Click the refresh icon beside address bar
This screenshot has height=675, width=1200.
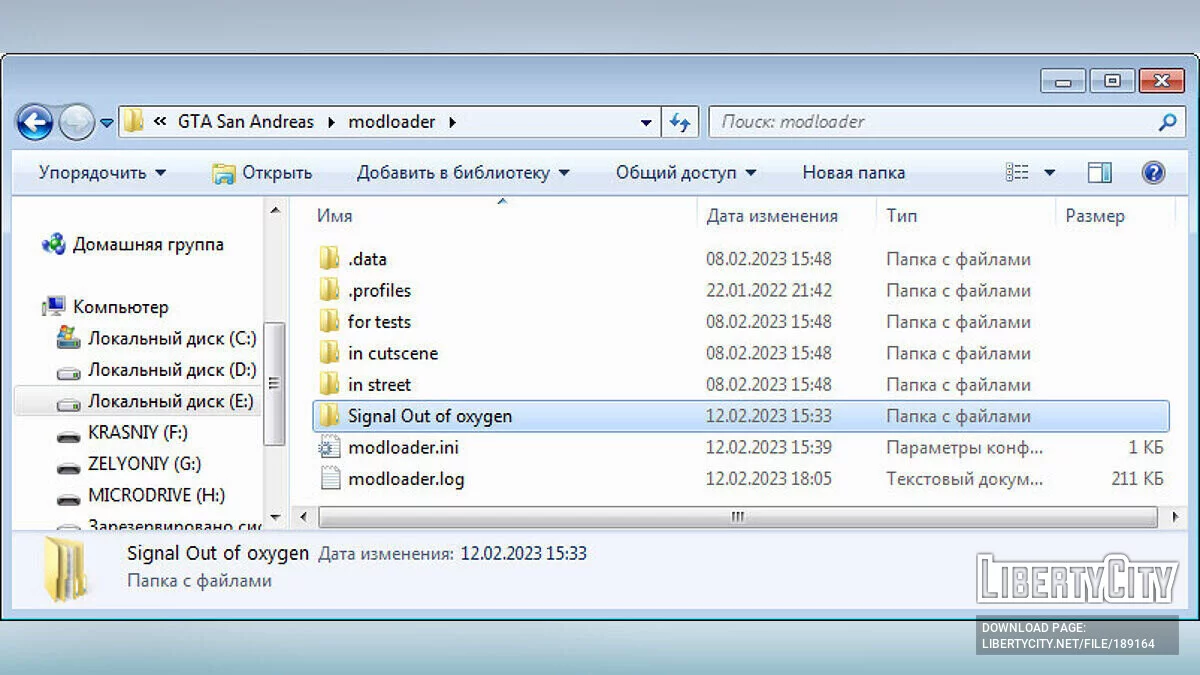[680, 122]
